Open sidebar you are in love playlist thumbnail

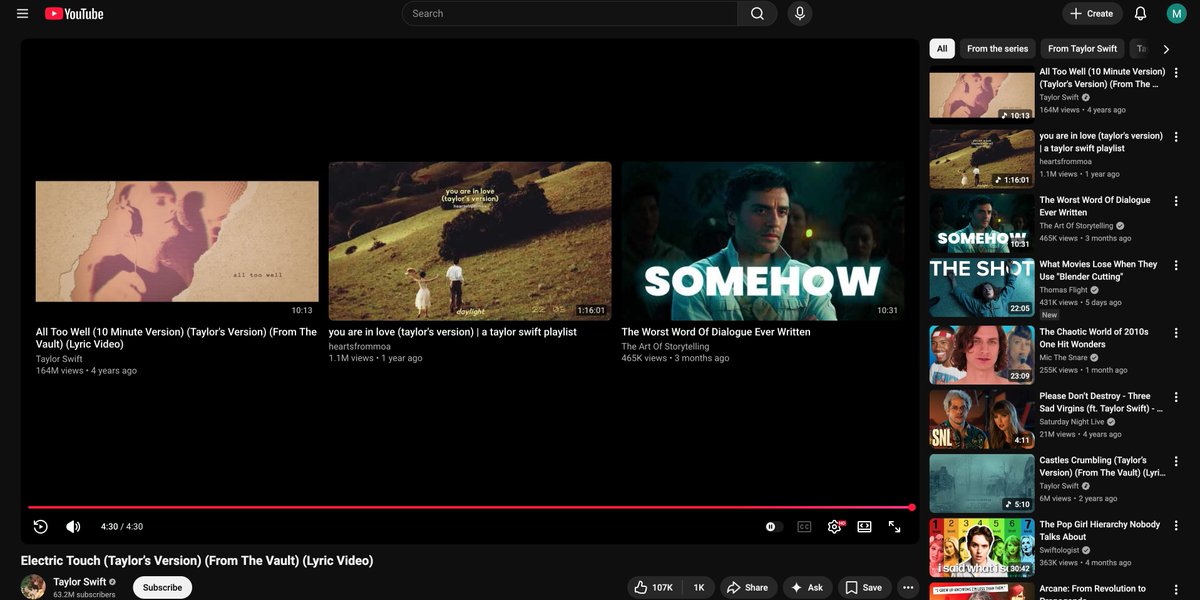click(982, 159)
